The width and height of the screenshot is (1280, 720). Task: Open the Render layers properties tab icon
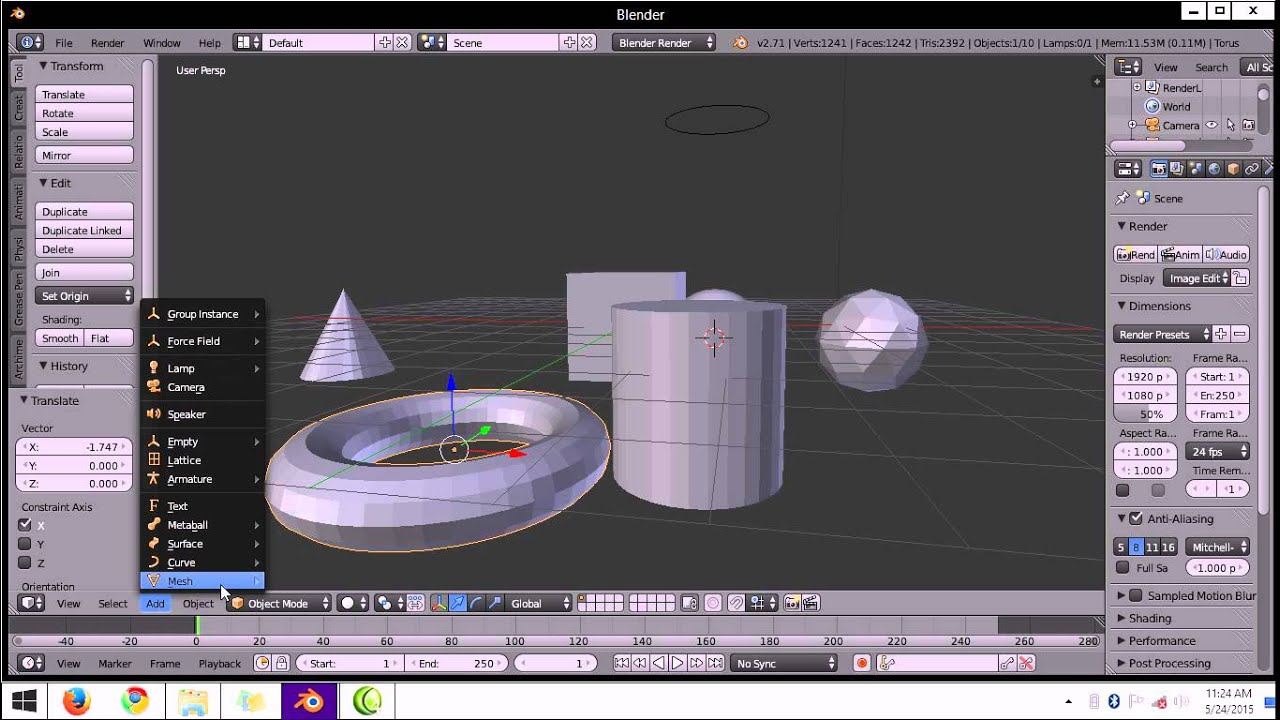pyautogui.click(x=1177, y=169)
